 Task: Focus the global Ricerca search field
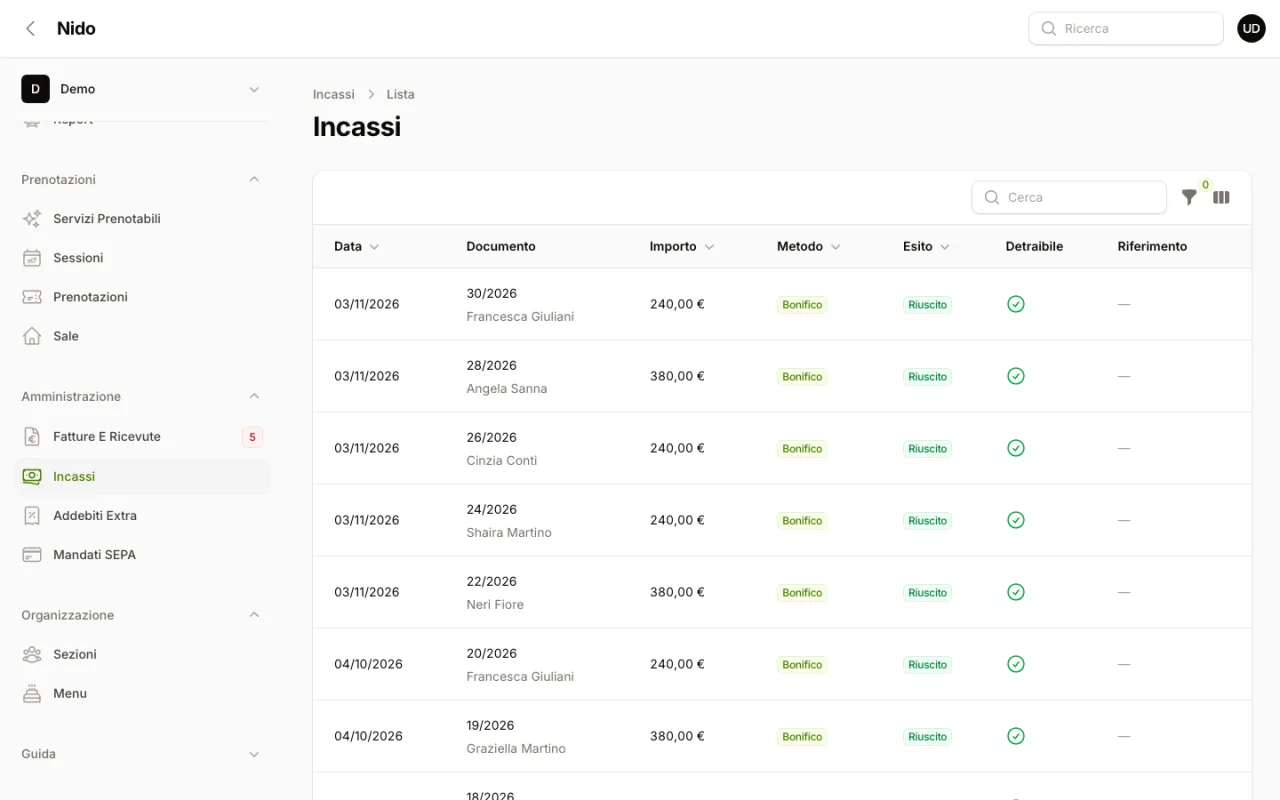tap(1126, 28)
